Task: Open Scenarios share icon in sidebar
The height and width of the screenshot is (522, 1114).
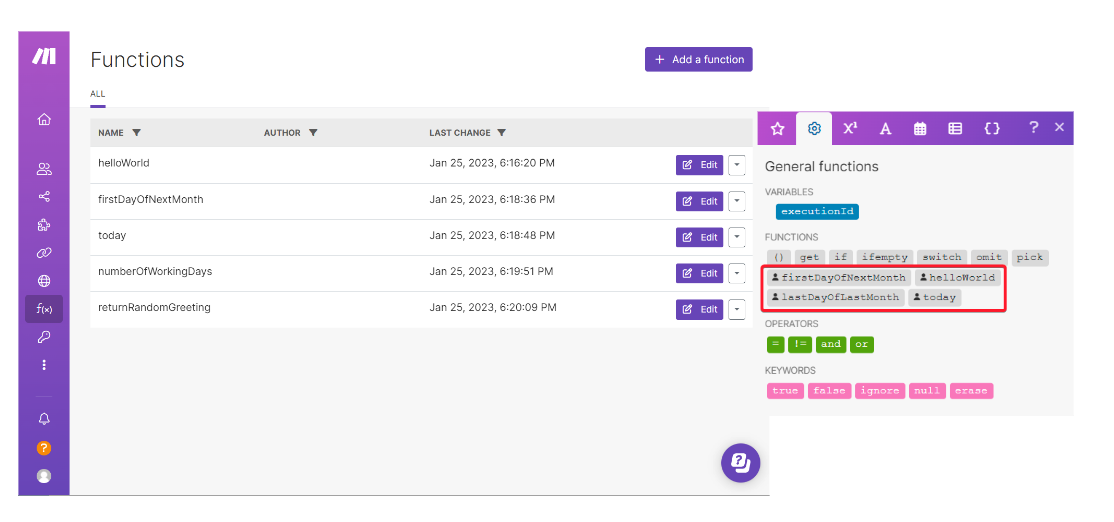Action: click(x=44, y=197)
